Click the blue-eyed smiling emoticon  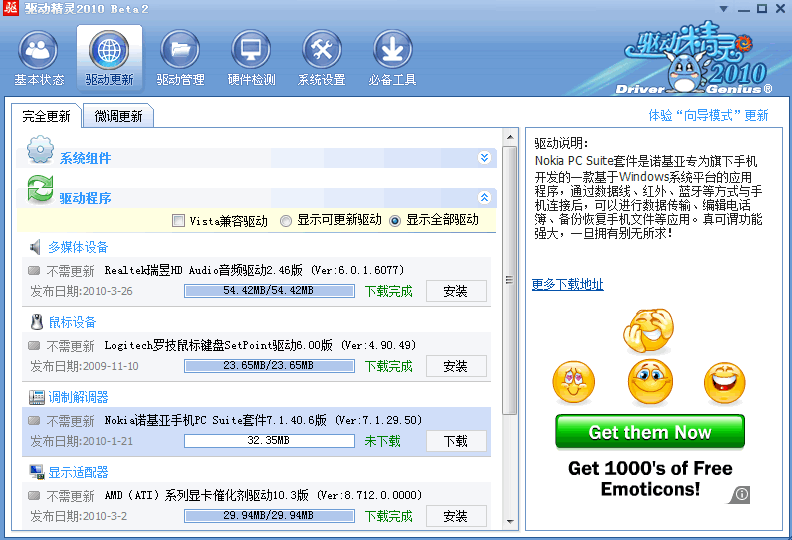coord(650,382)
